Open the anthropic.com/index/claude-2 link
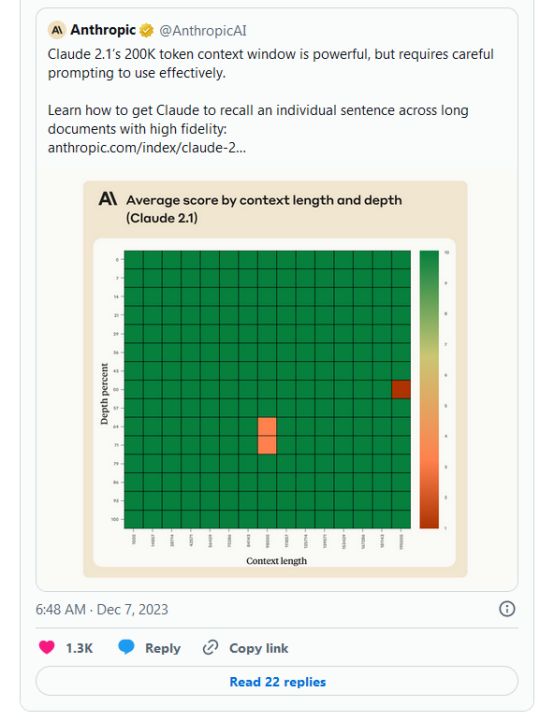Viewport: 554px width, 721px height. [147, 147]
